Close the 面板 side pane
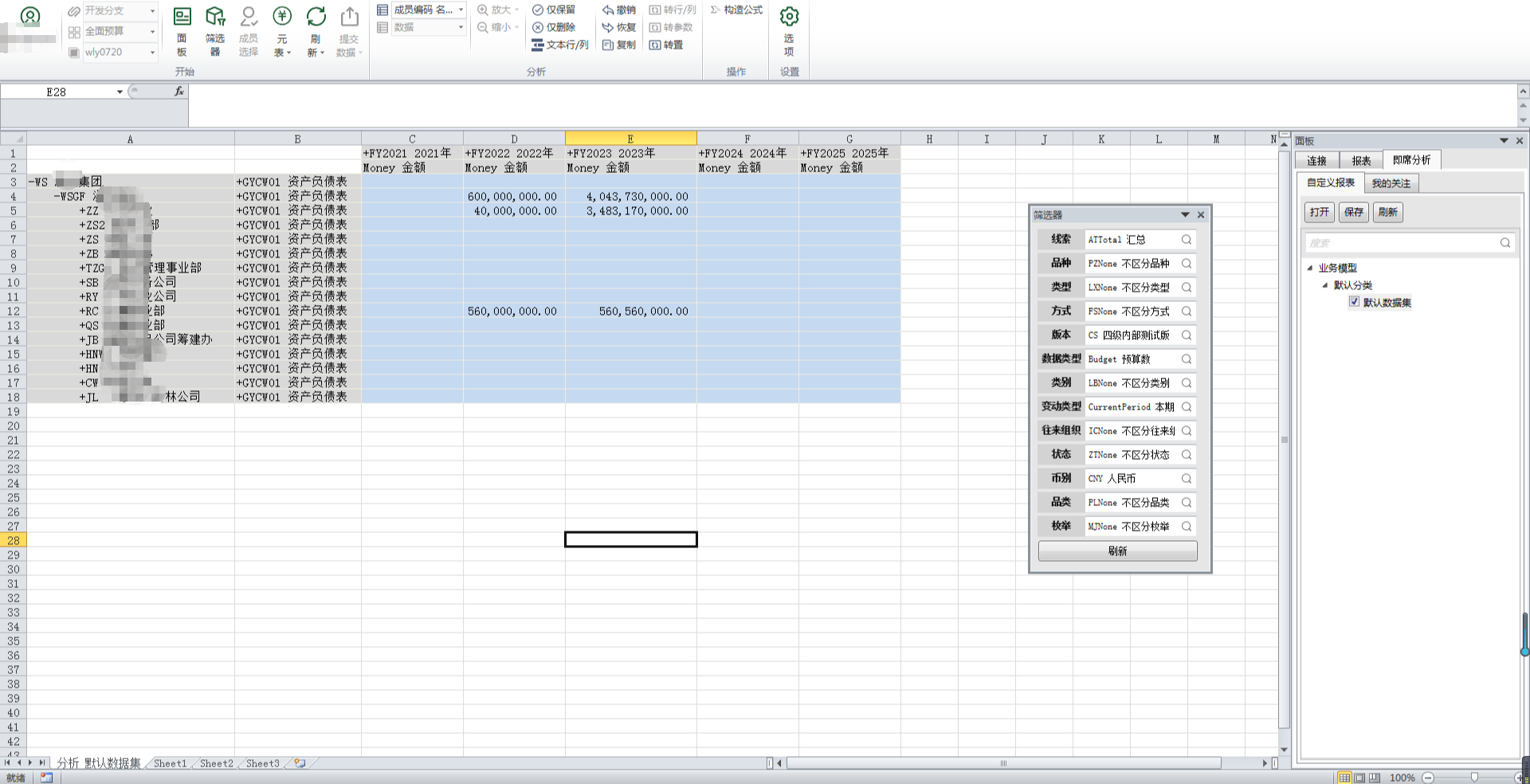This screenshot has width=1530, height=784. (1519, 140)
